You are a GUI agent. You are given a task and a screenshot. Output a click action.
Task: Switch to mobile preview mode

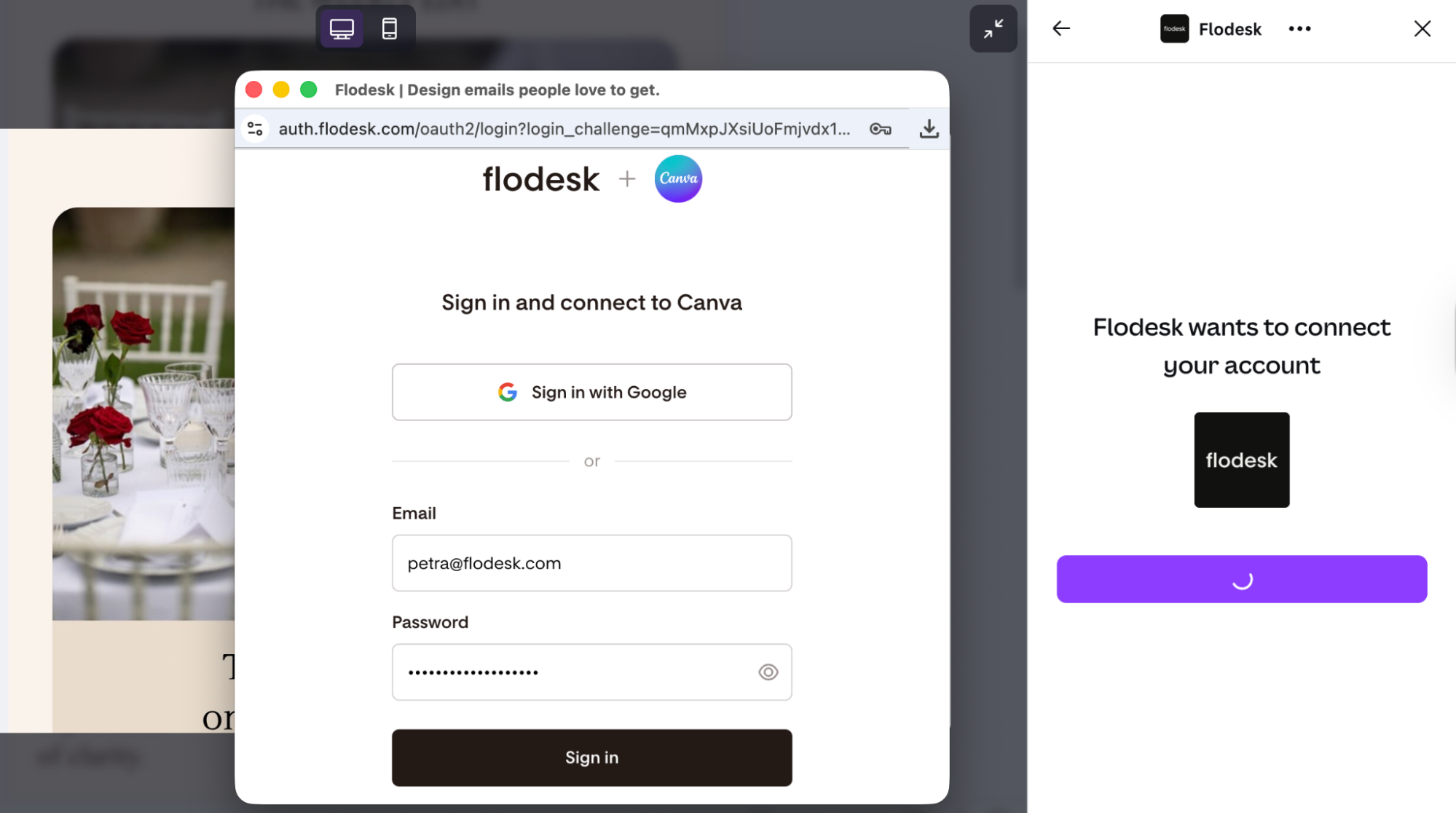[x=390, y=29]
